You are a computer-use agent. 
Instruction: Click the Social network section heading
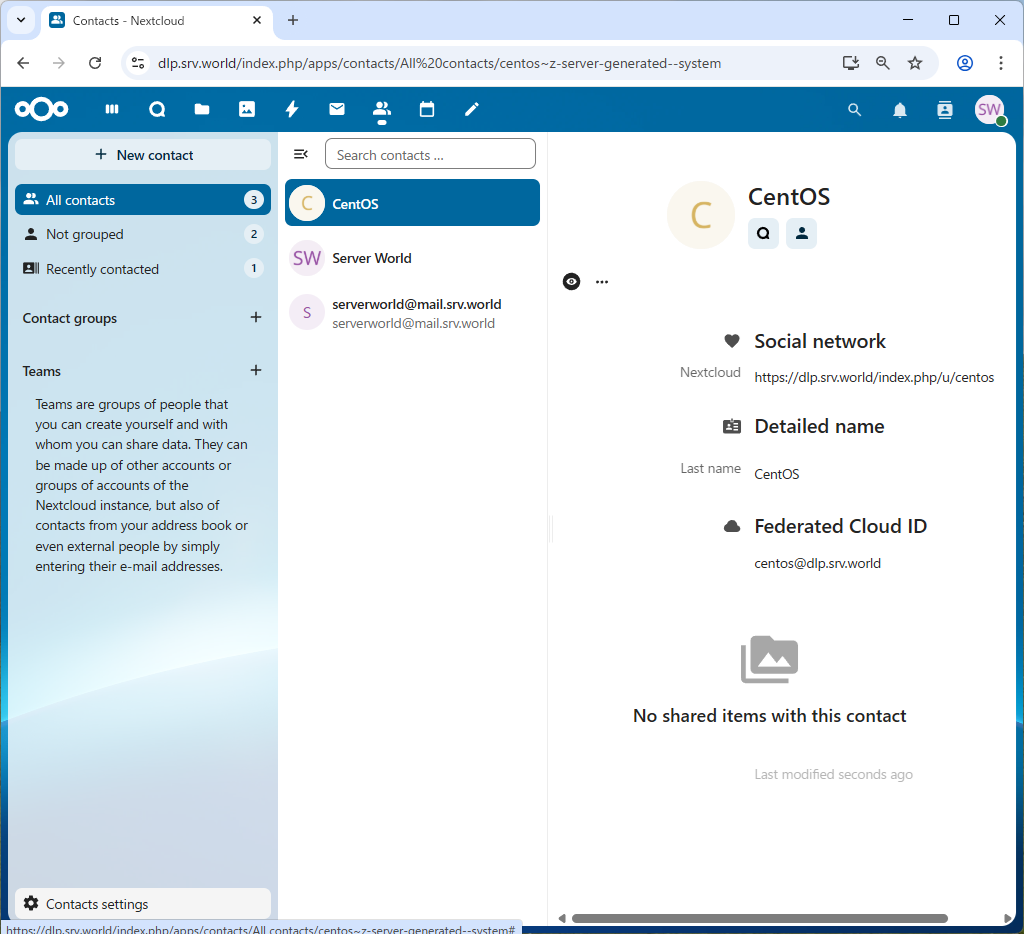tap(820, 341)
